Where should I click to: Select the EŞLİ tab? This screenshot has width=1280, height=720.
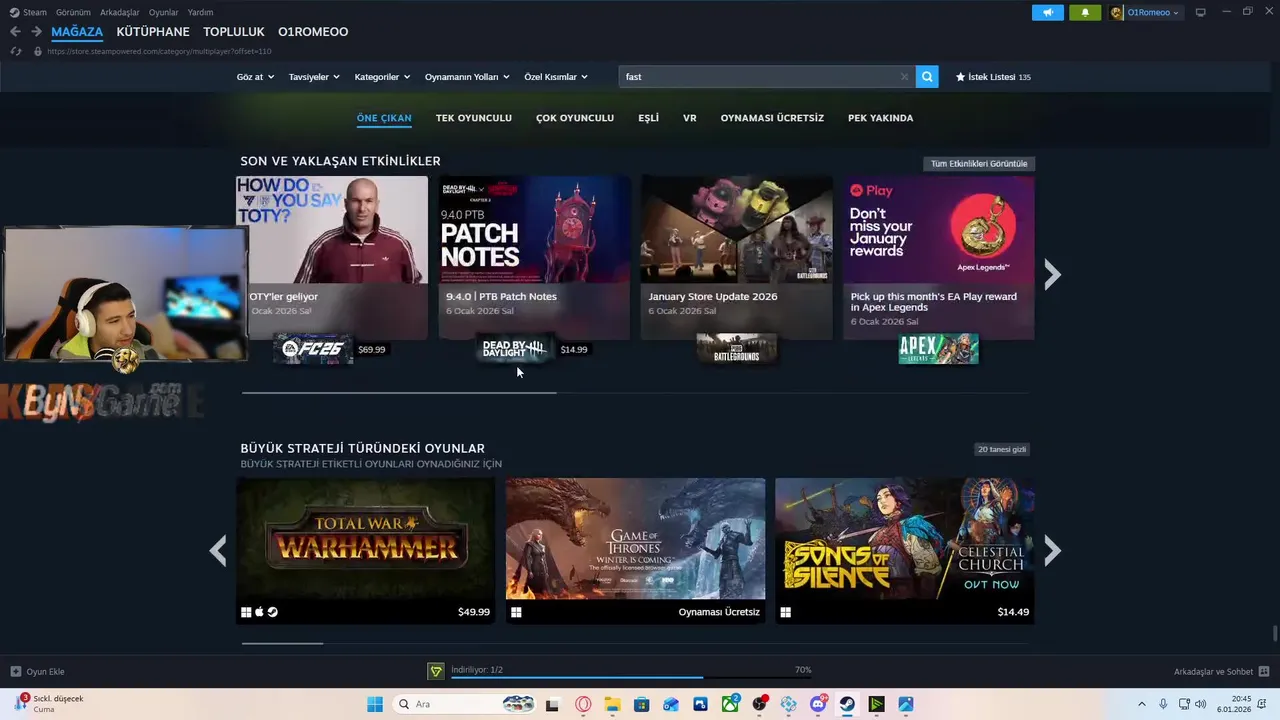[x=648, y=118]
